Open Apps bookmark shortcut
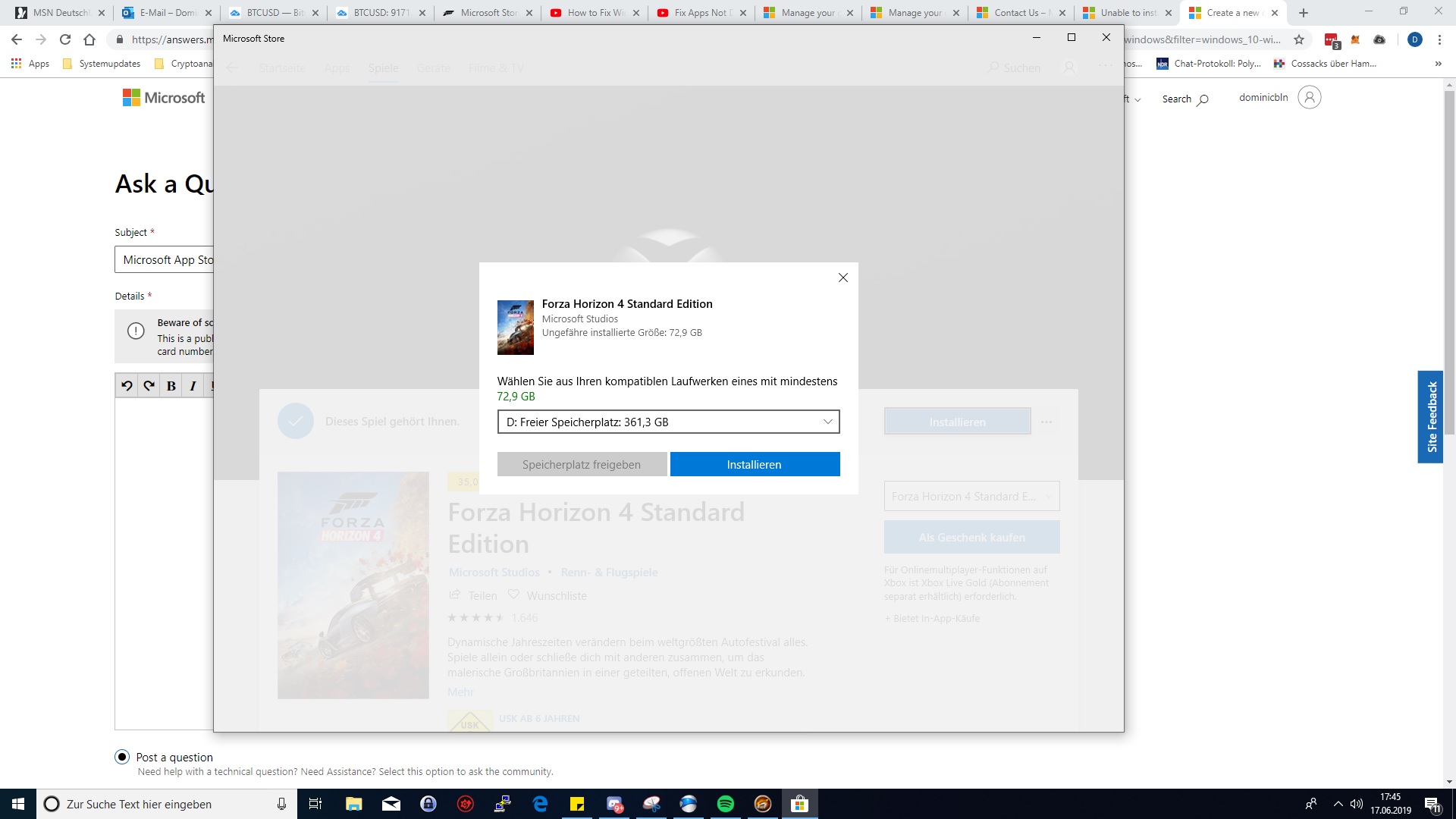 (30, 64)
